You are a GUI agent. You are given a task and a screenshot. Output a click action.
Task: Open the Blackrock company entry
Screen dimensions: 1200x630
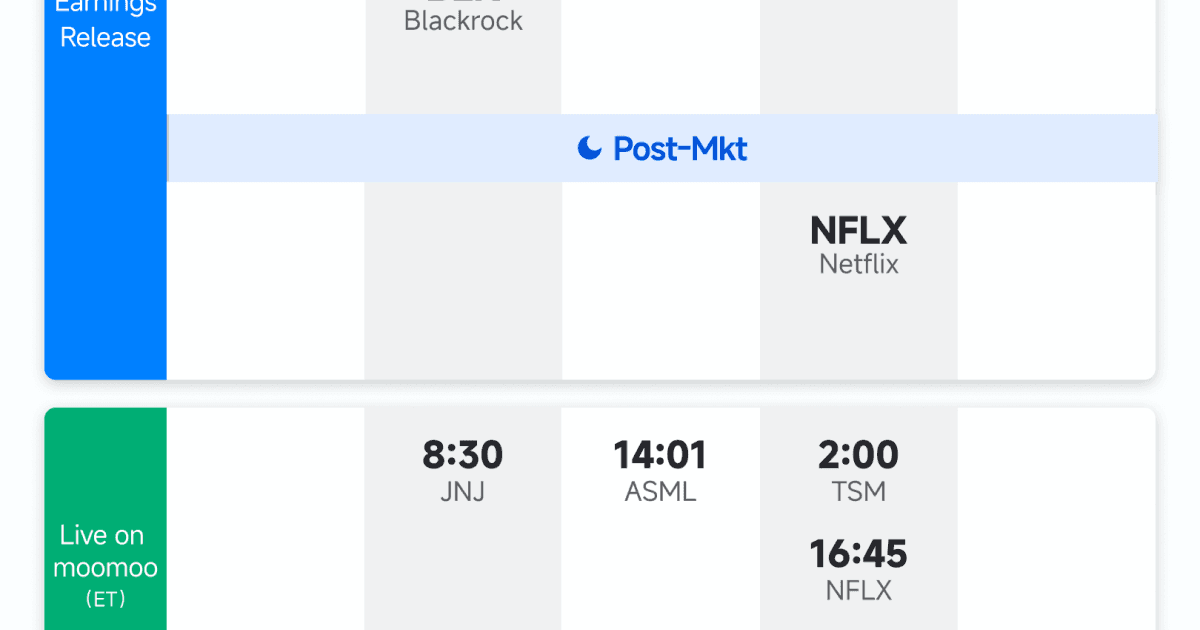click(463, 21)
